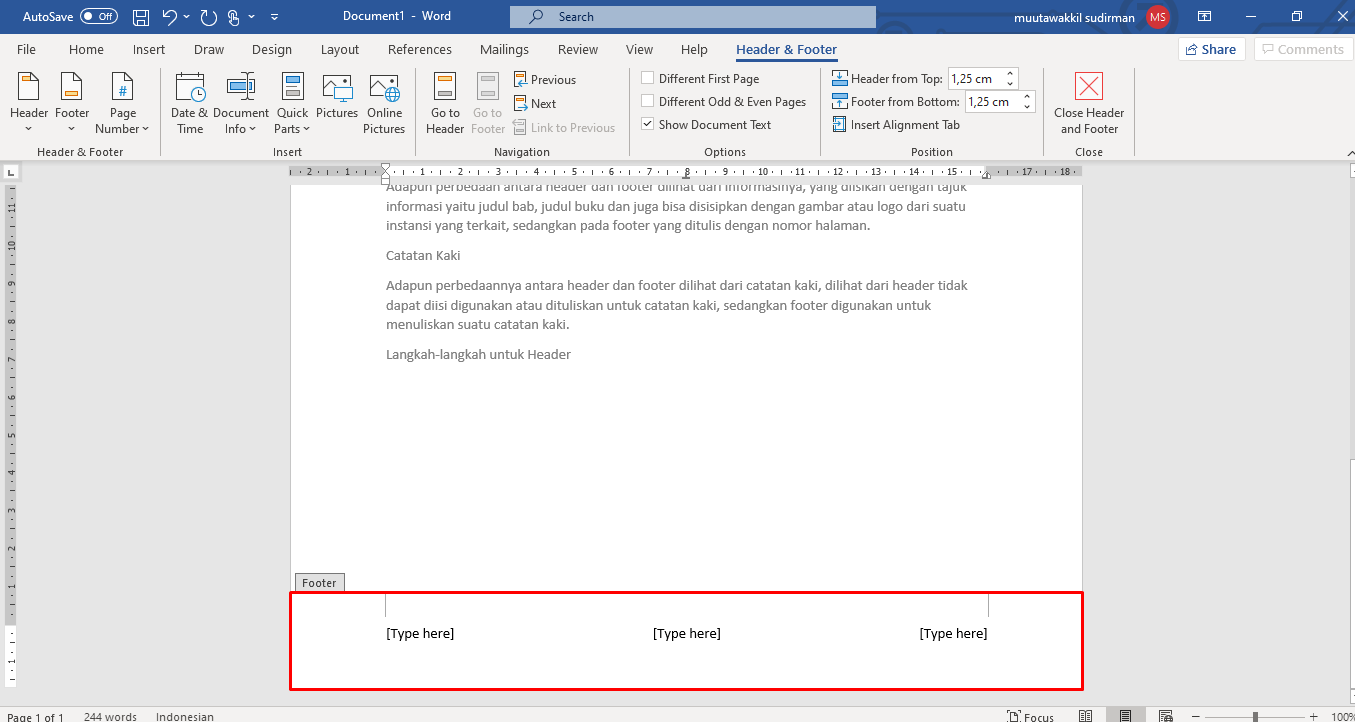Open Focus mode in status bar

1030,716
